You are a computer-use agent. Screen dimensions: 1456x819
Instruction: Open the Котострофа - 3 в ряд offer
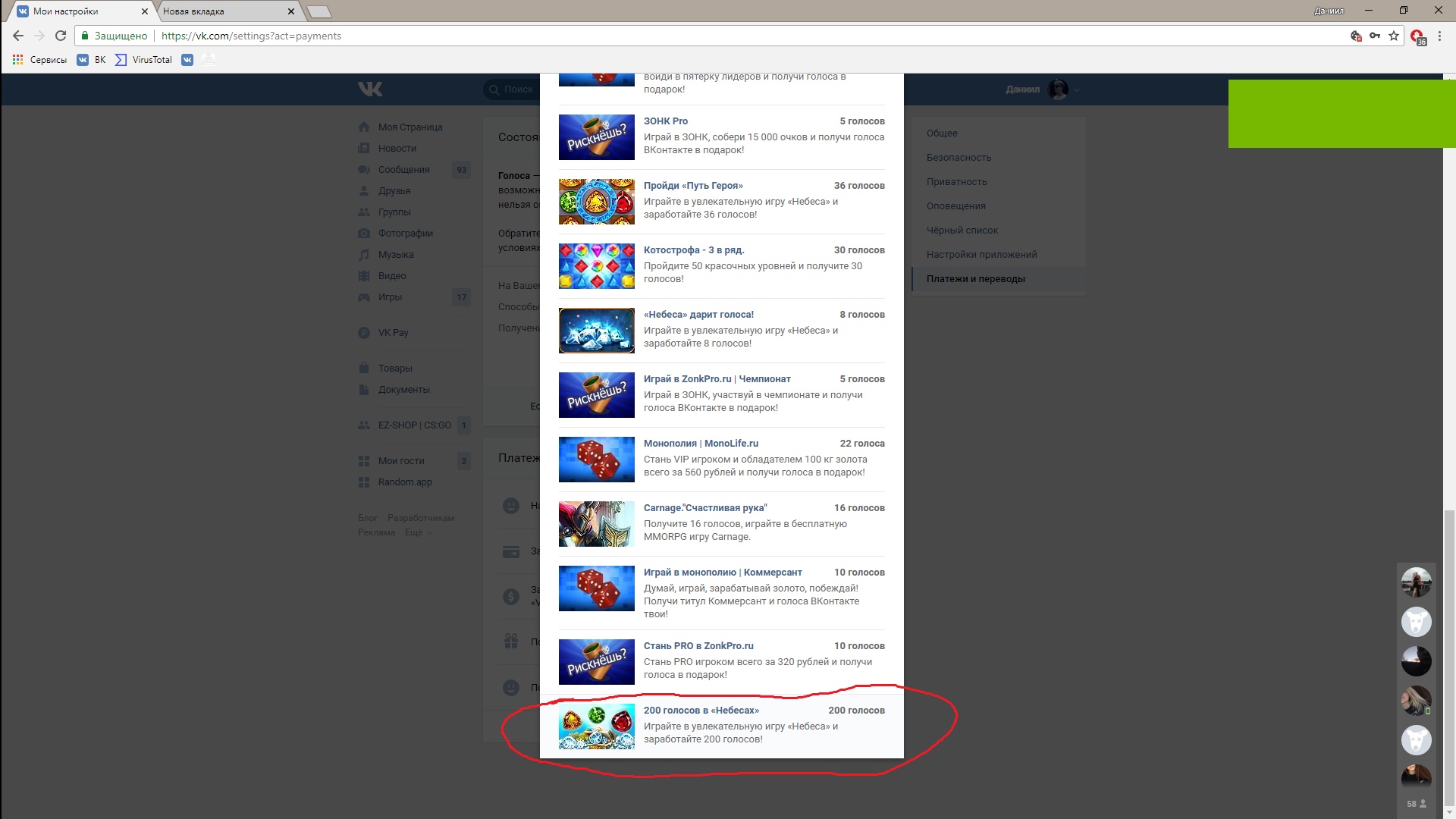pos(693,250)
